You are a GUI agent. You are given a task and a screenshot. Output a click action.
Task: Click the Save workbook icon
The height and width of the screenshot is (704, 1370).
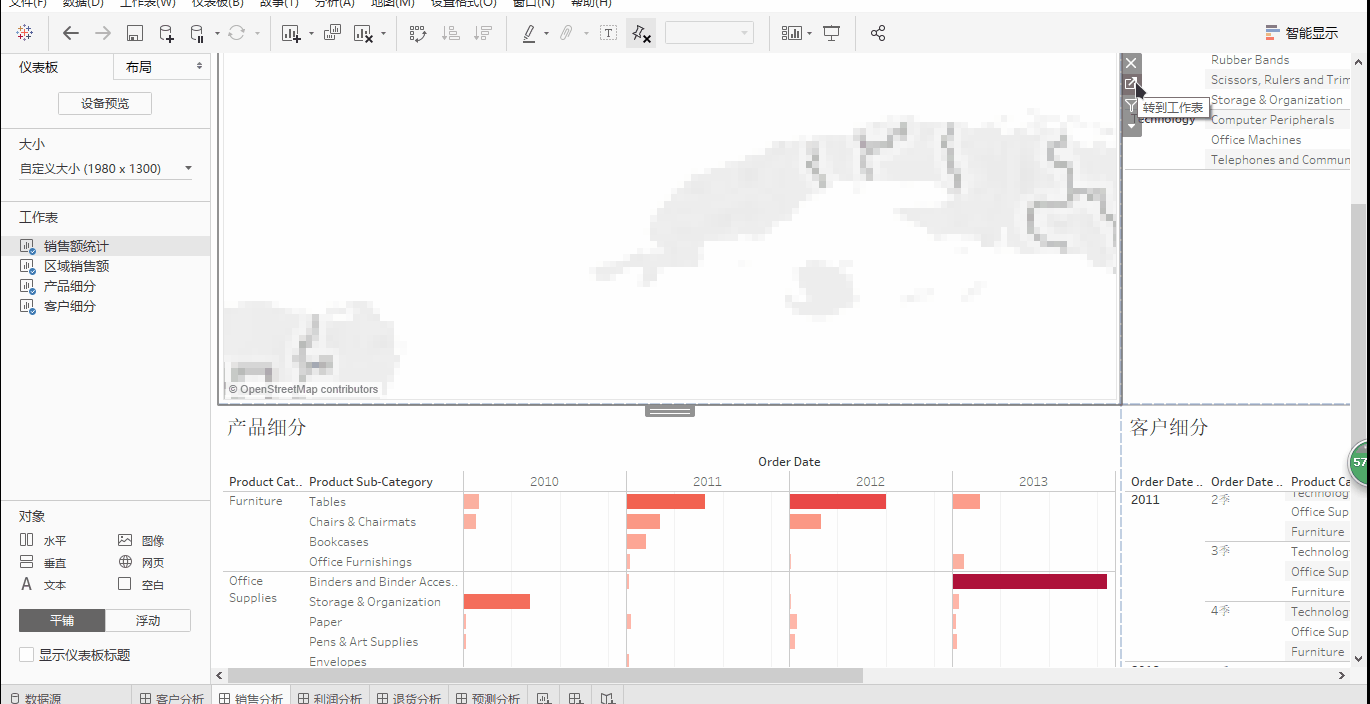[135, 33]
